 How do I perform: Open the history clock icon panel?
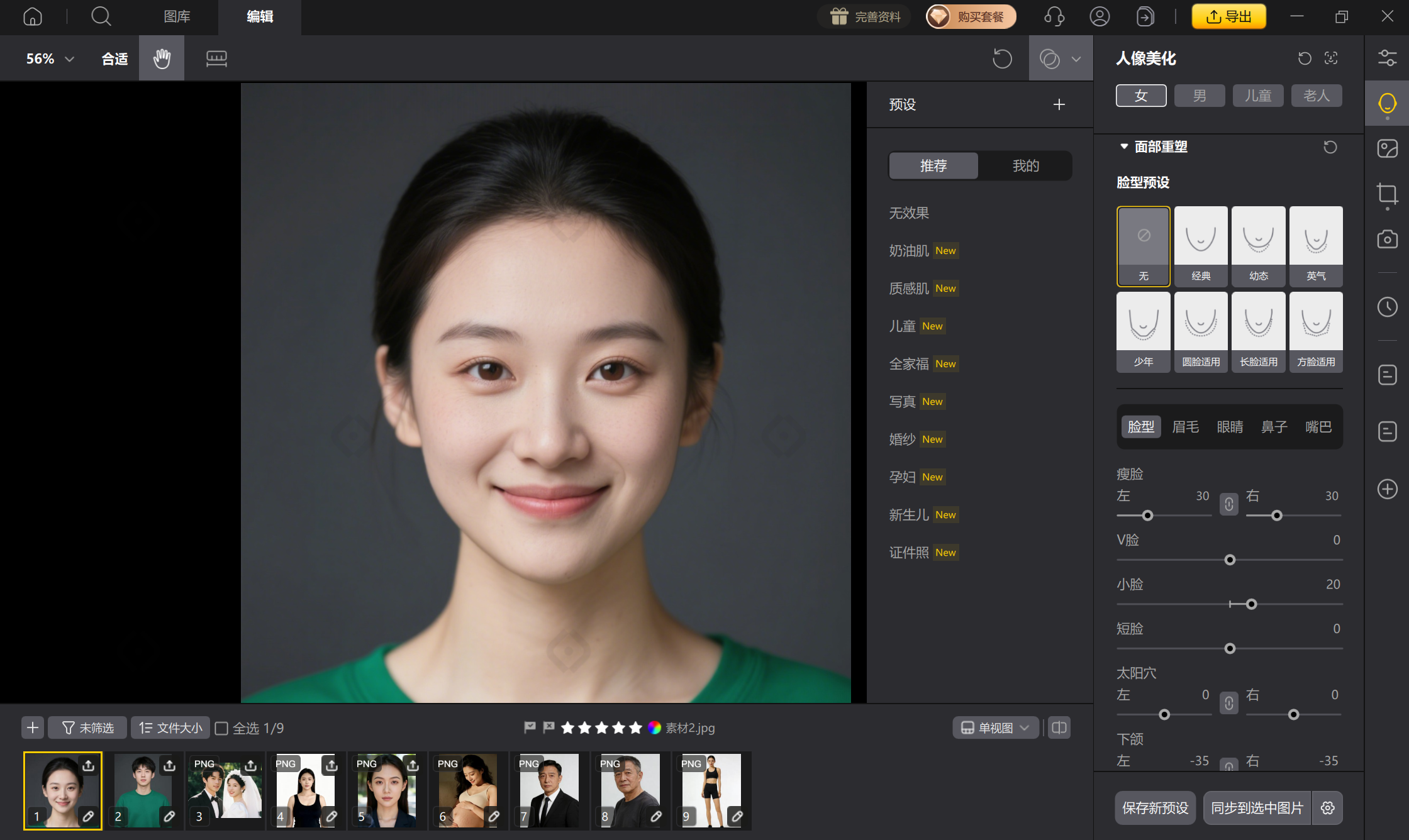[x=1387, y=307]
